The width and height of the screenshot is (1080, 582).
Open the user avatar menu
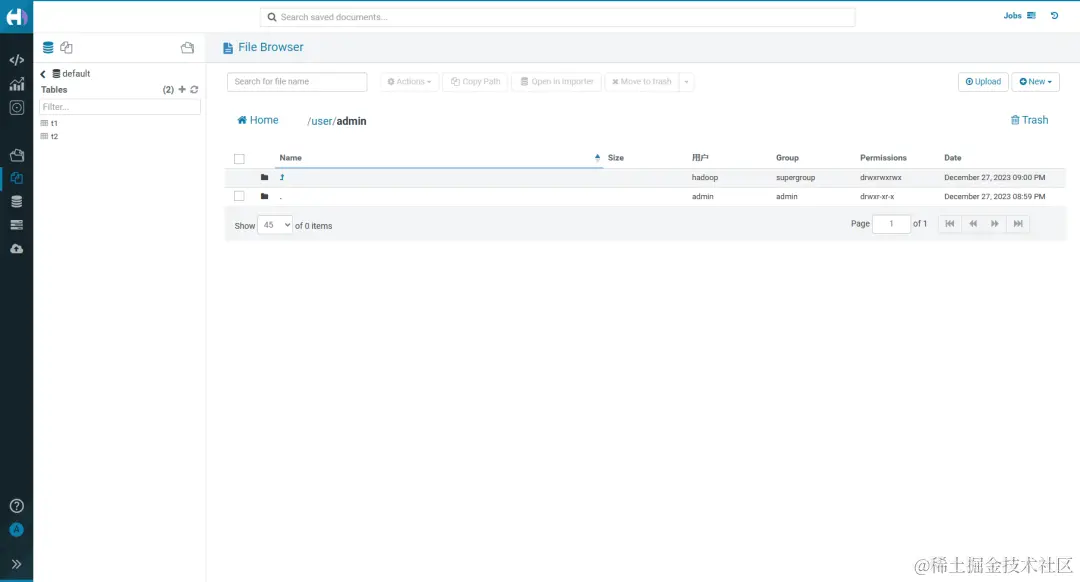pos(17,530)
